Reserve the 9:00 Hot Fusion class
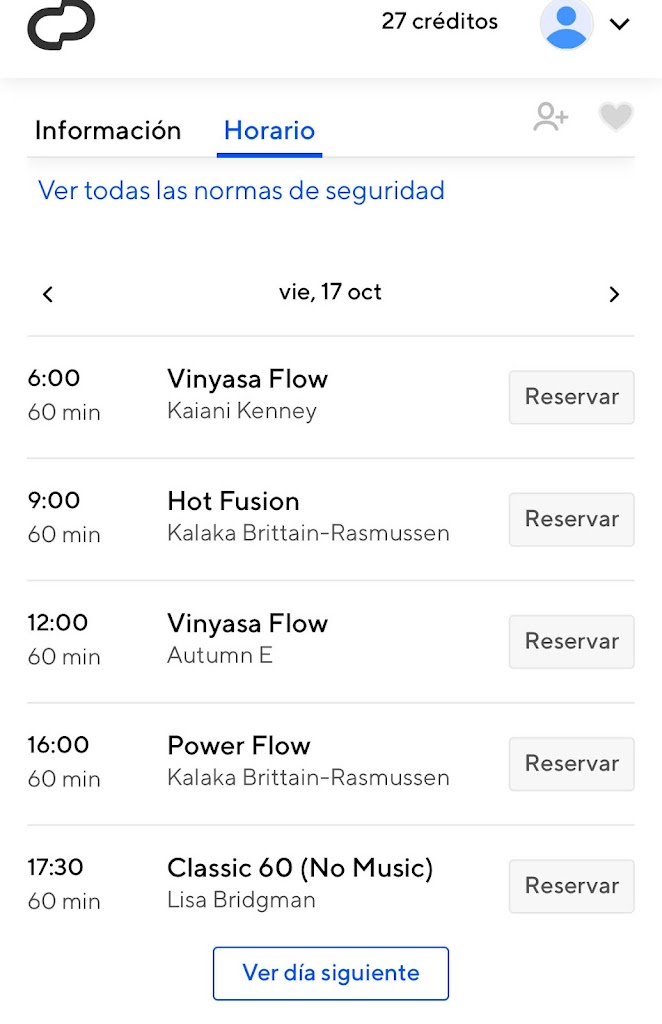662x1024 pixels. click(571, 519)
